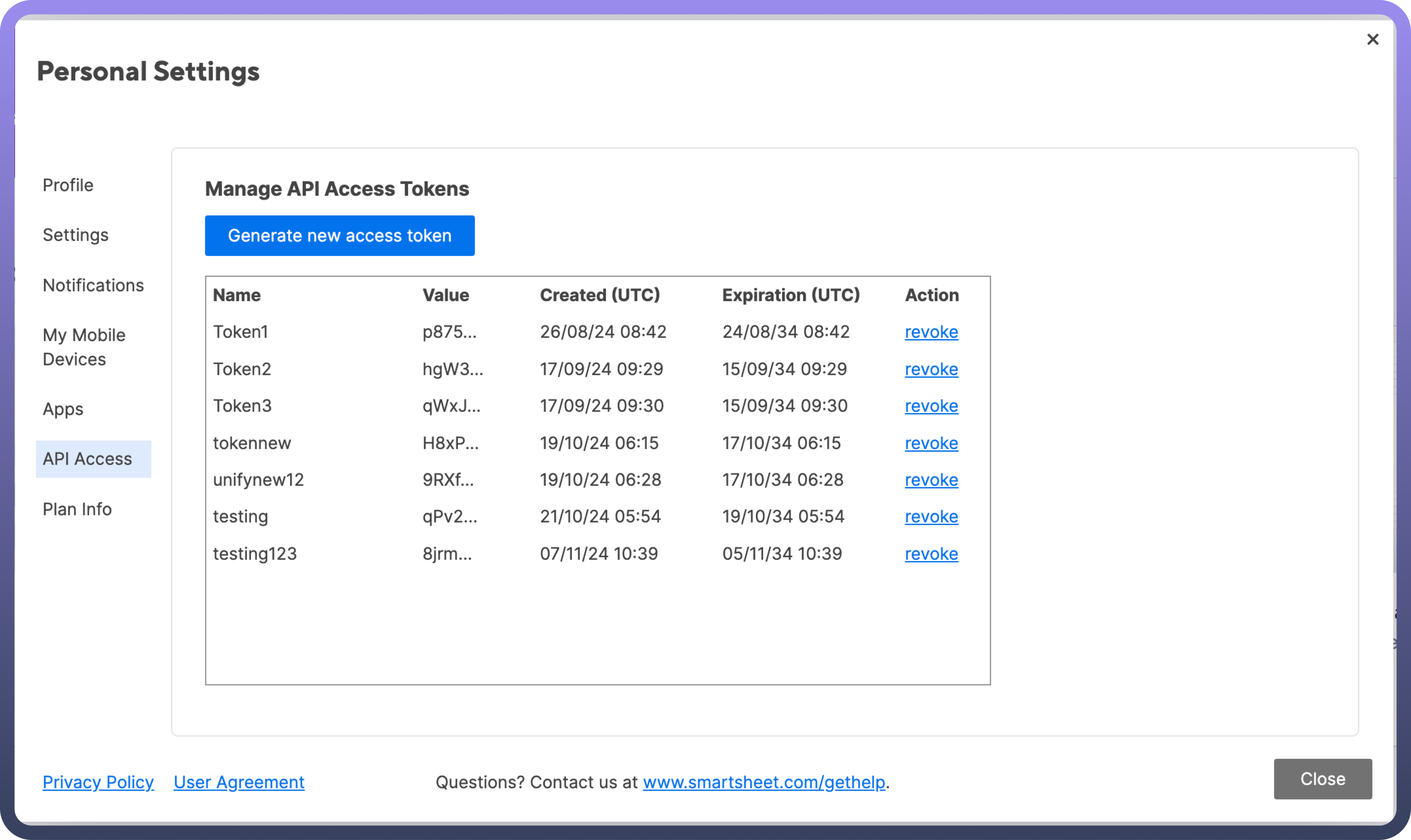Go to the Settings section
1411x840 pixels.
pyautogui.click(x=75, y=235)
